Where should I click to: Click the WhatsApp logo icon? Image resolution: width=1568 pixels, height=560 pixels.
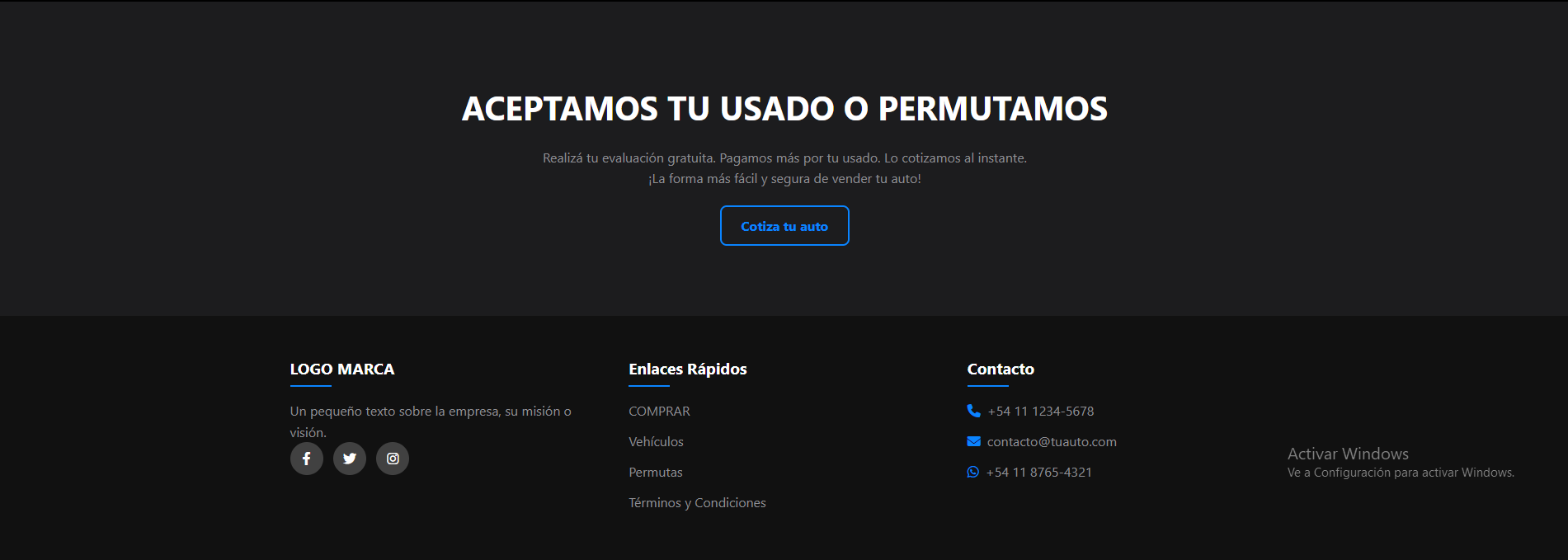pos(973,472)
